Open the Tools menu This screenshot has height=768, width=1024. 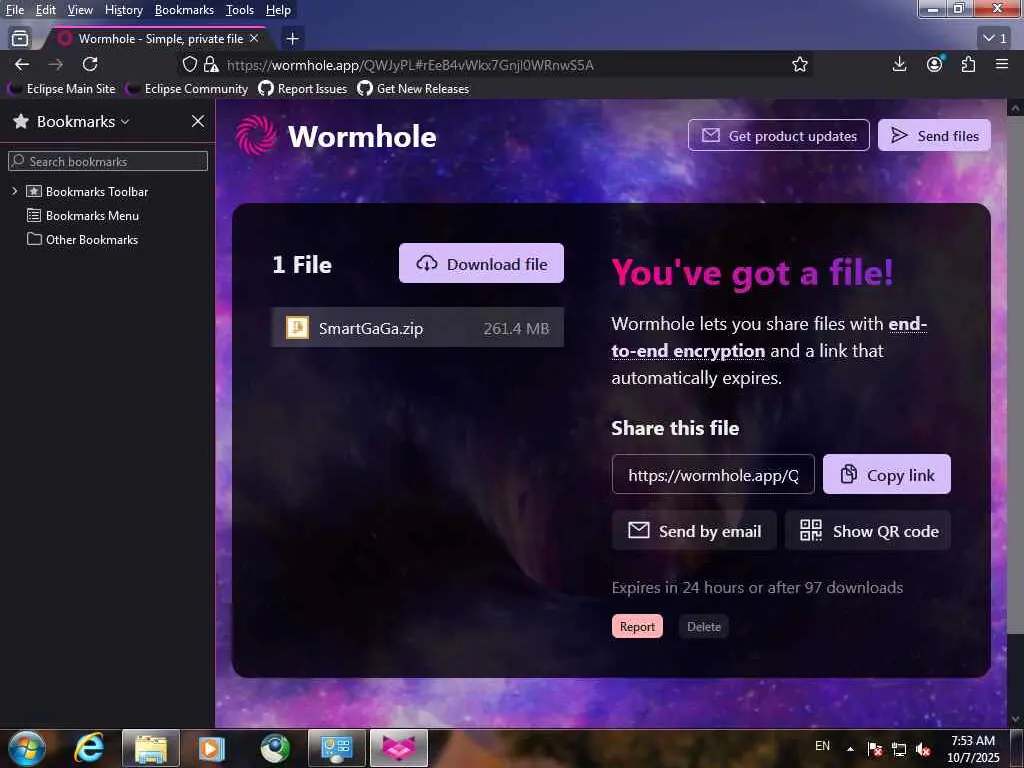pyautogui.click(x=240, y=10)
